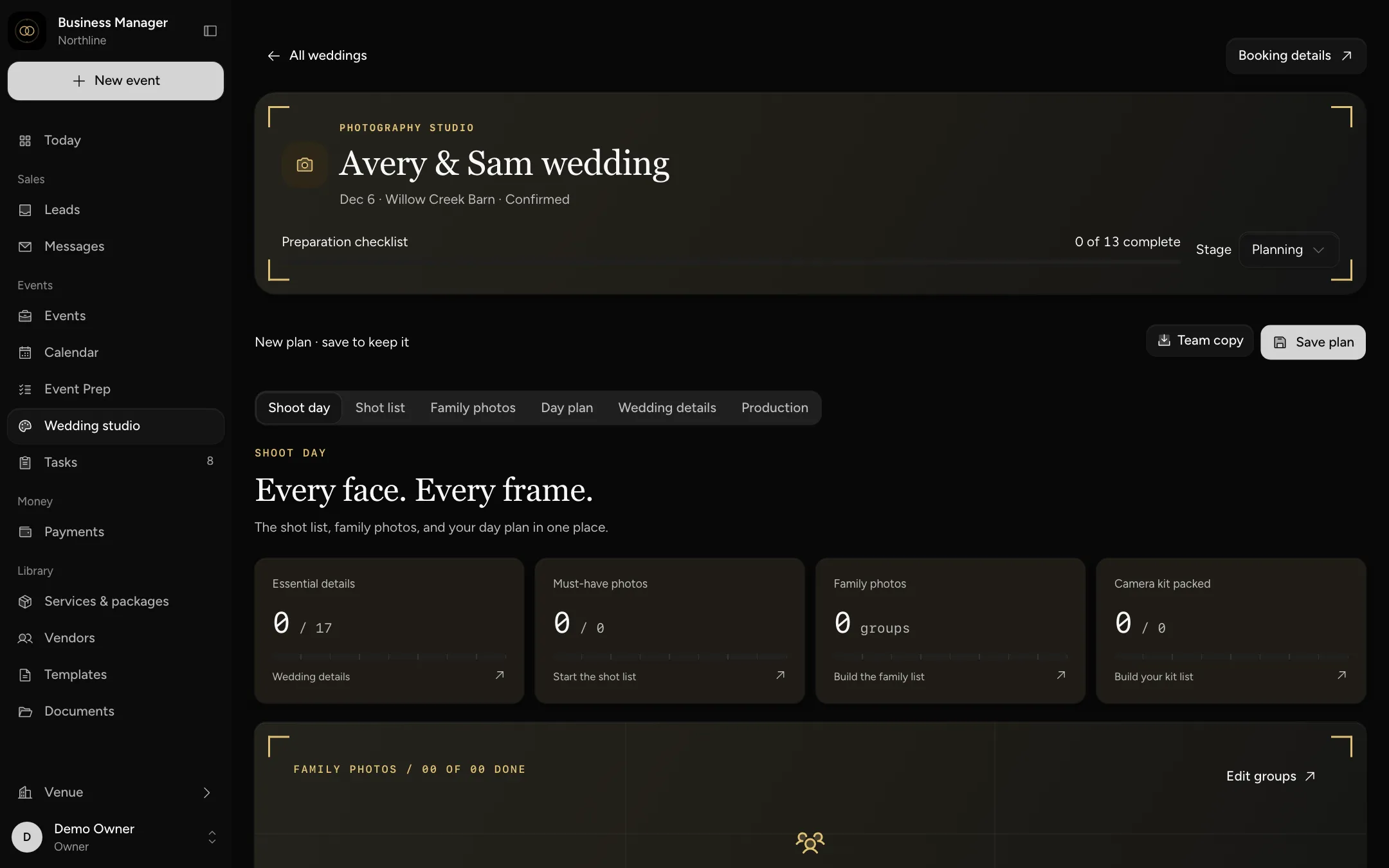Screen dimensions: 1389x868
Task: Download the Team copy
Action: tap(1199, 341)
